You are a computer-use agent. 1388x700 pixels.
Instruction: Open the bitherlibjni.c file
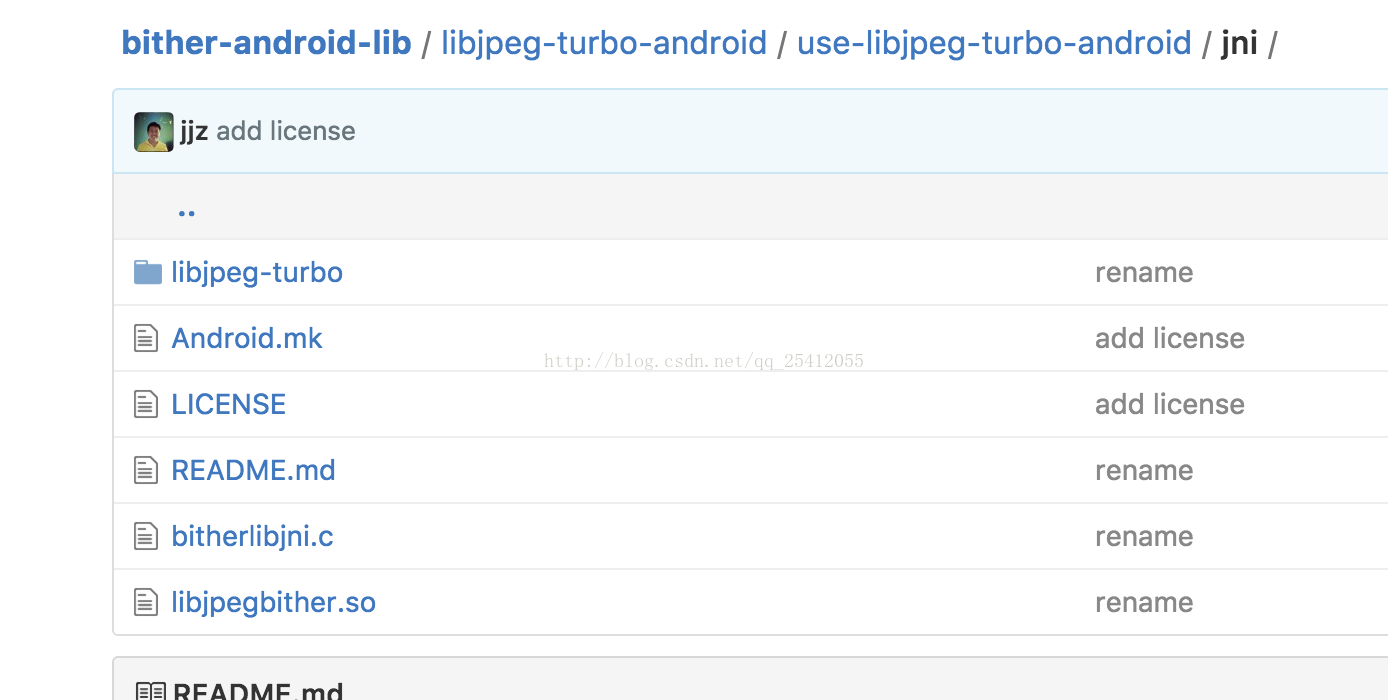(x=252, y=536)
